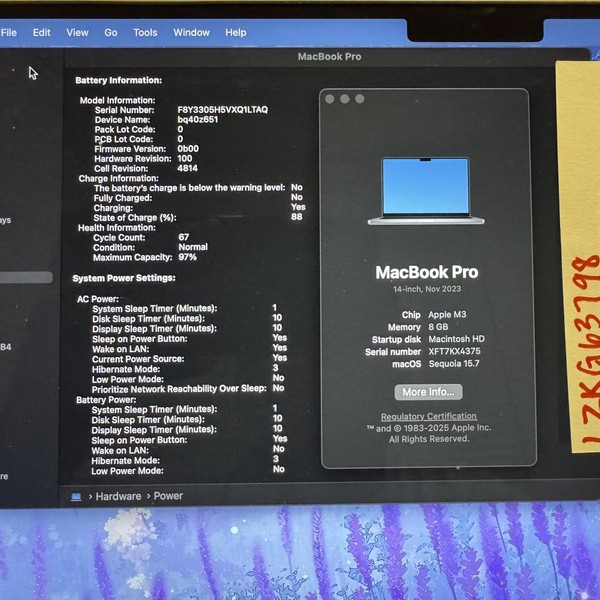
Task: Select memory value 8 GB
Action: pos(438,327)
